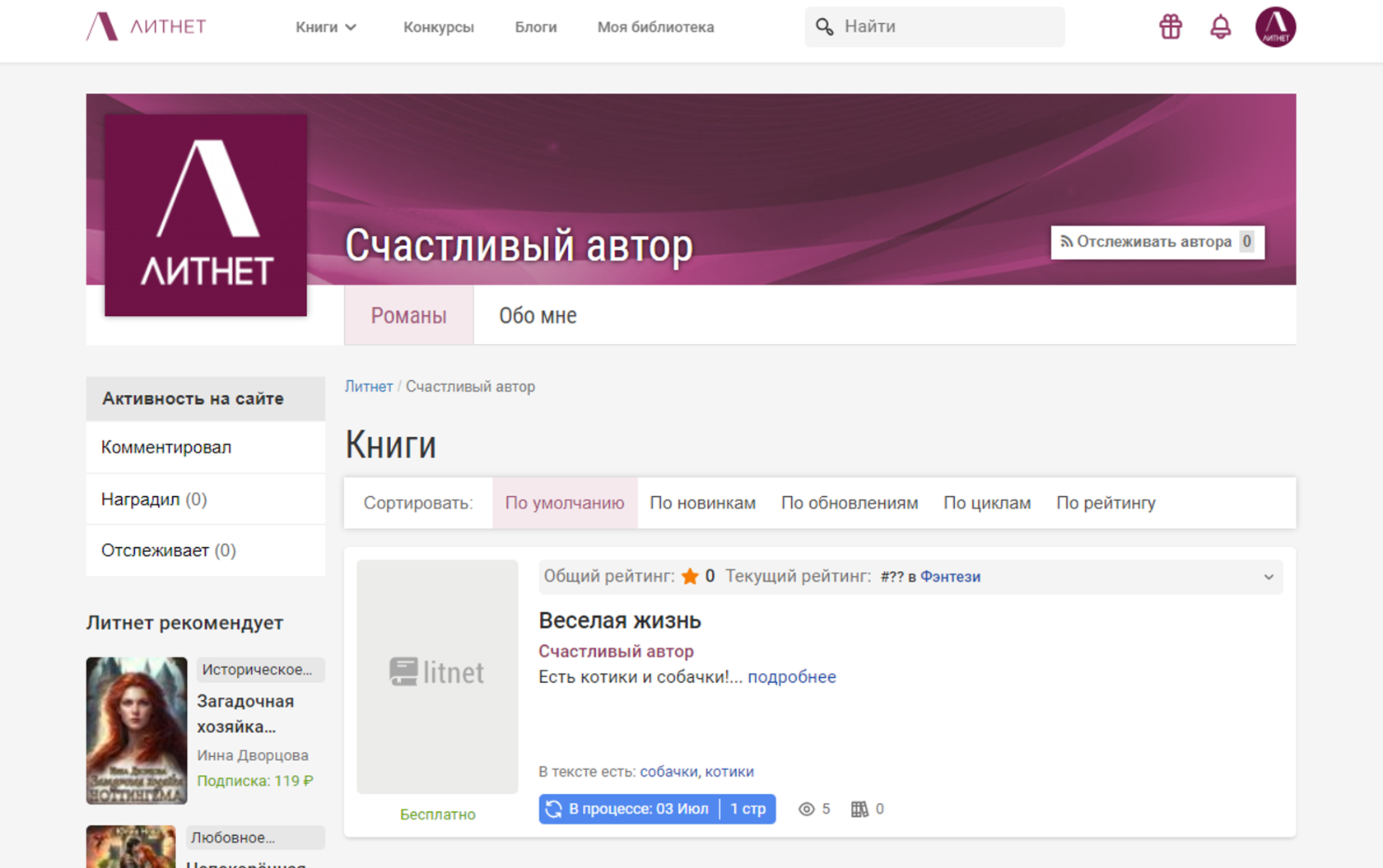Screen dimensions: 1383x868
Task: Click подробнее link in description
Action: point(792,676)
